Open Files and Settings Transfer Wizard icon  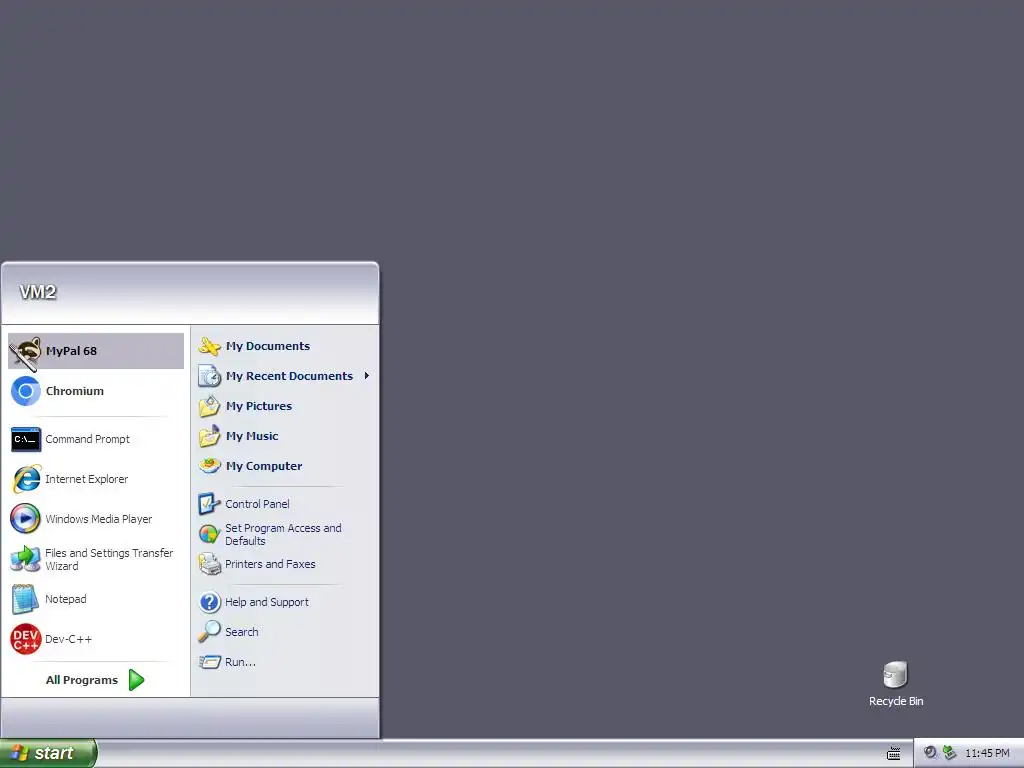coord(25,559)
